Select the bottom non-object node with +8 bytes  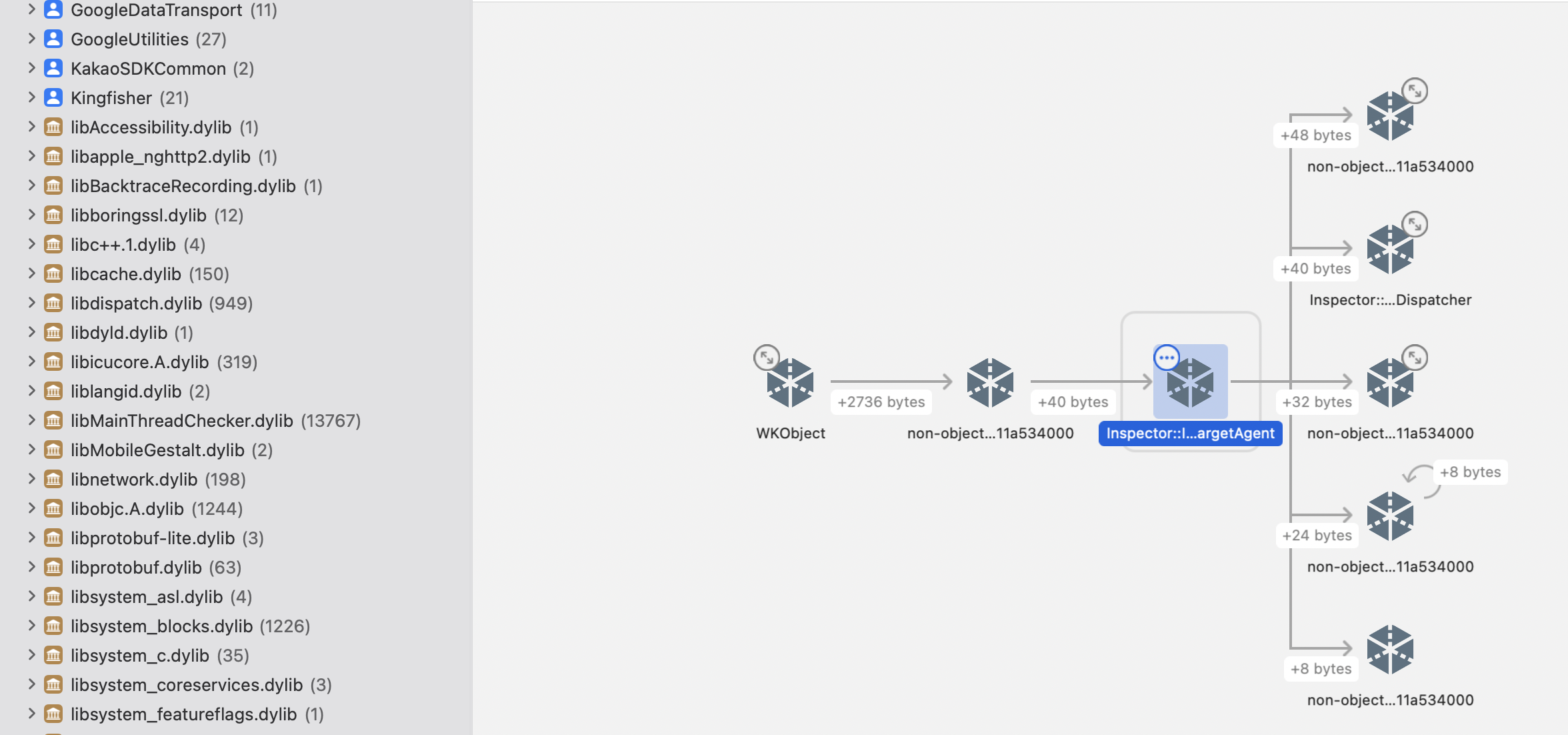pyautogui.click(x=1390, y=650)
